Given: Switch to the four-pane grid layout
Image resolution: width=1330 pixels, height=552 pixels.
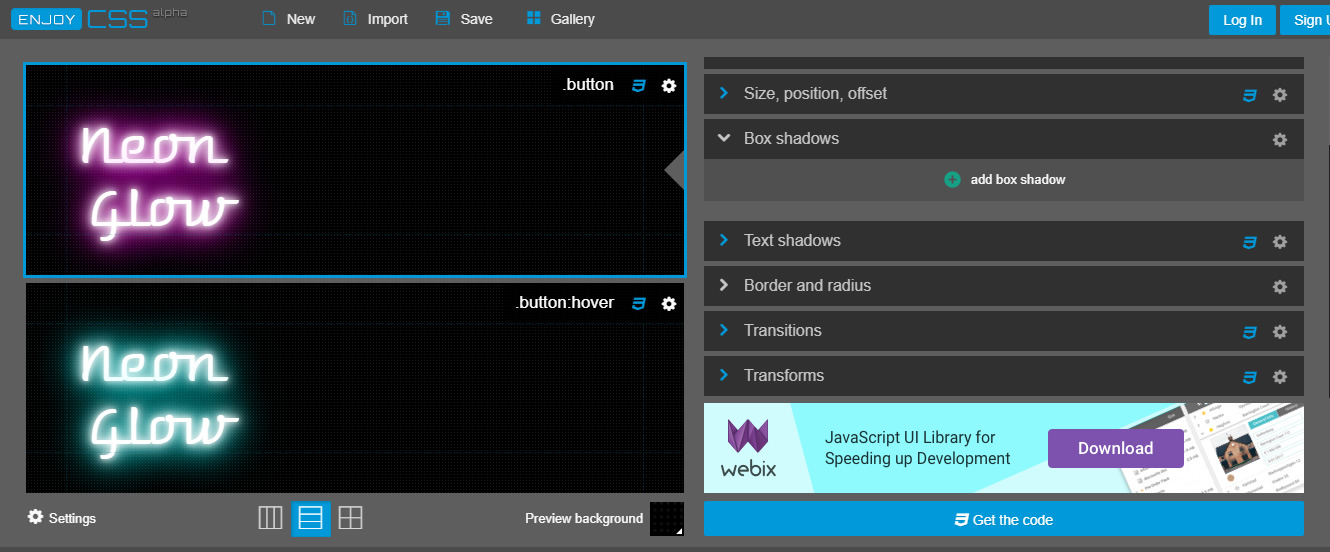Looking at the screenshot, I should [350, 518].
